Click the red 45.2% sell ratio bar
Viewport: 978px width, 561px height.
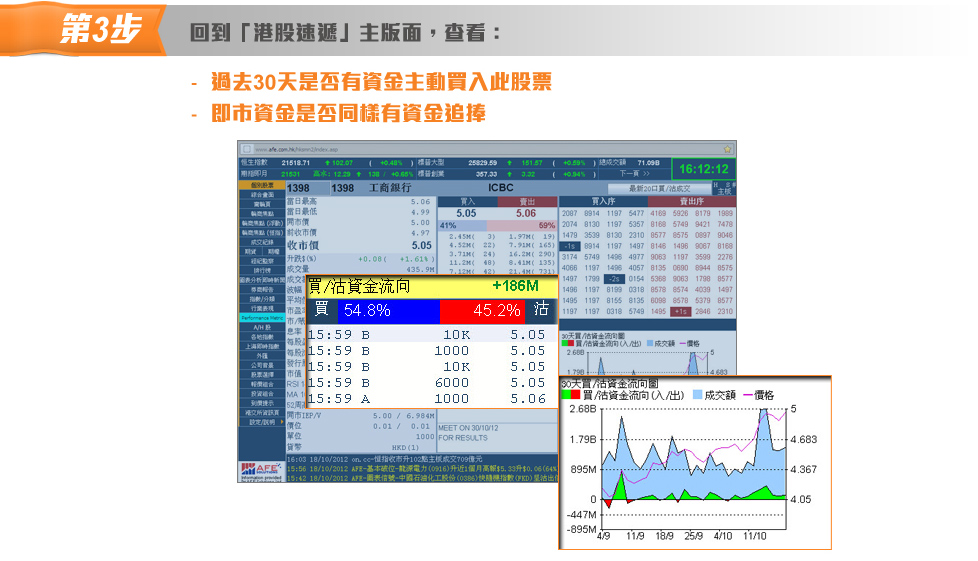(x=483, y=310)
